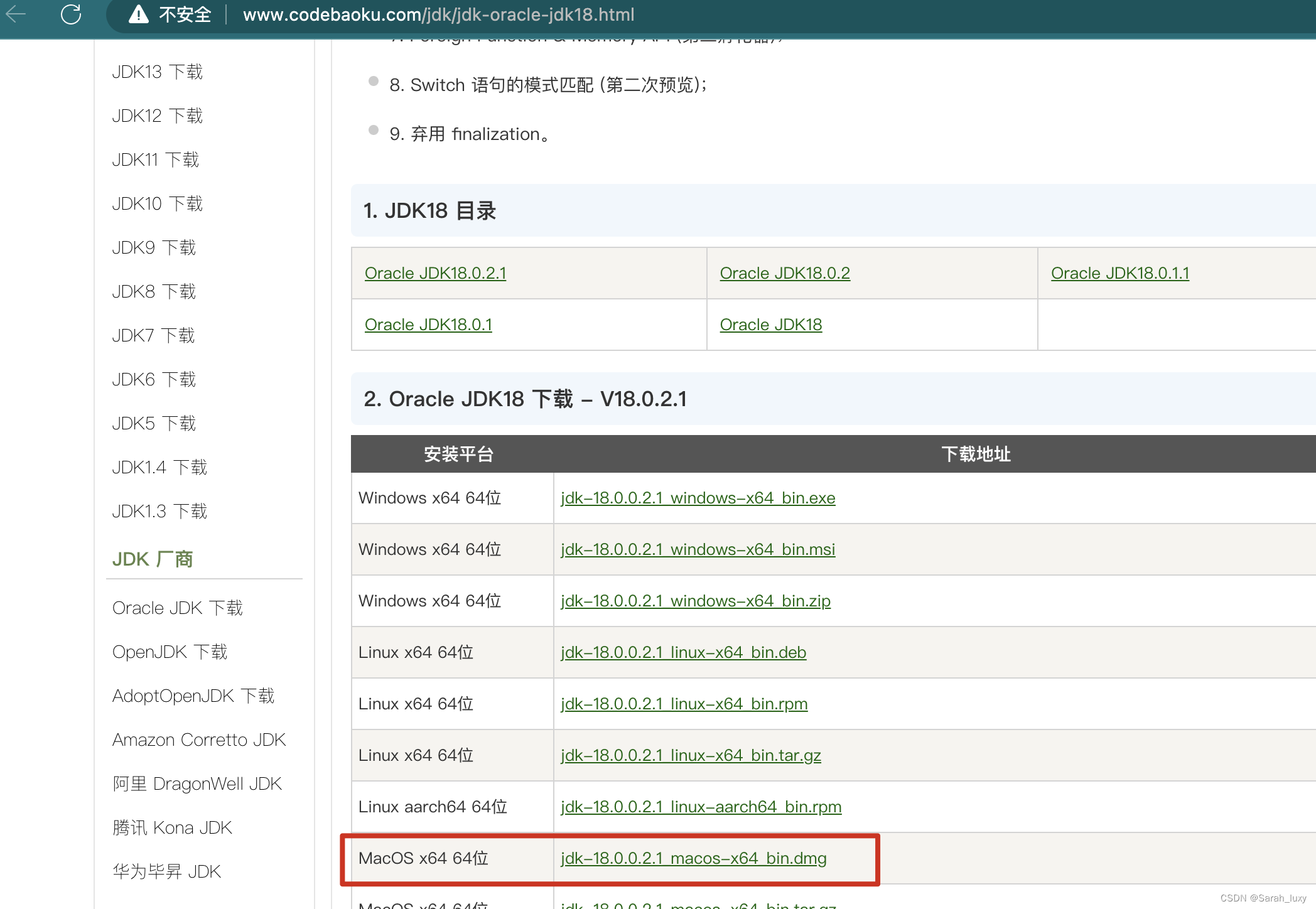1316x909 pixels.
Task: Click the 安装平台 table column header
Action: (x=459, y=454)
